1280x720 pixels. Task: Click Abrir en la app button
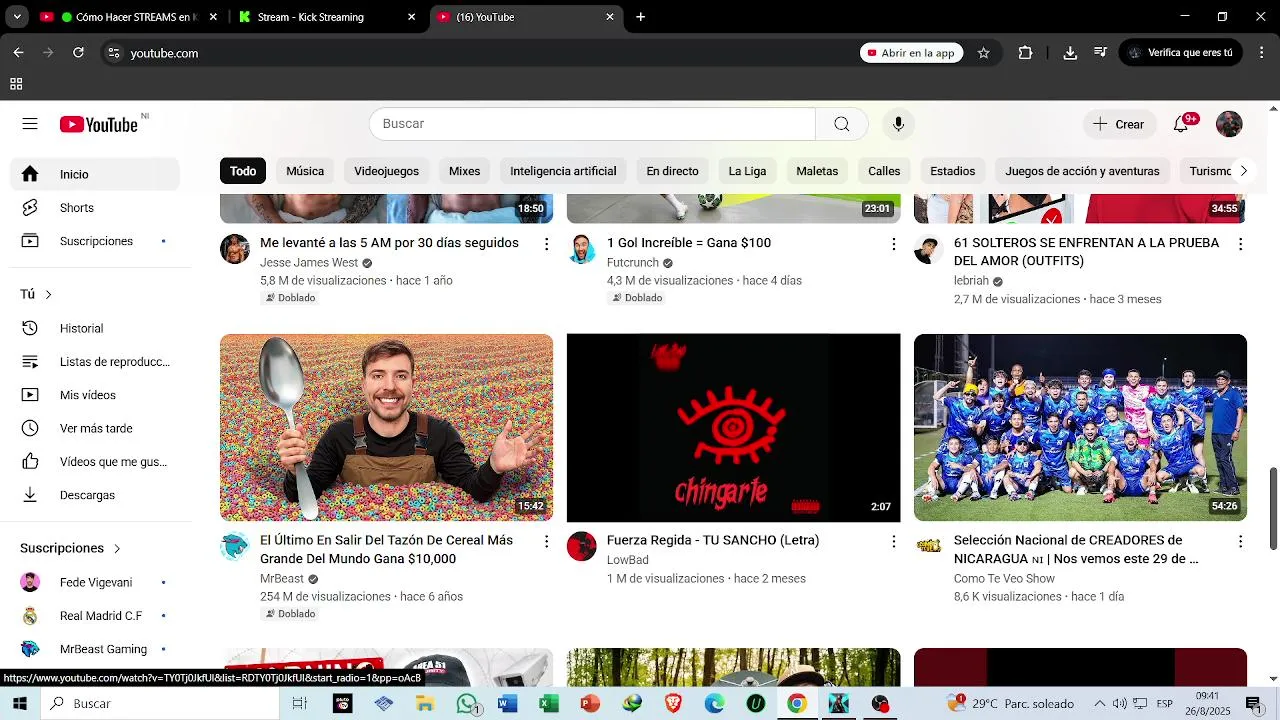coord(911,53)
